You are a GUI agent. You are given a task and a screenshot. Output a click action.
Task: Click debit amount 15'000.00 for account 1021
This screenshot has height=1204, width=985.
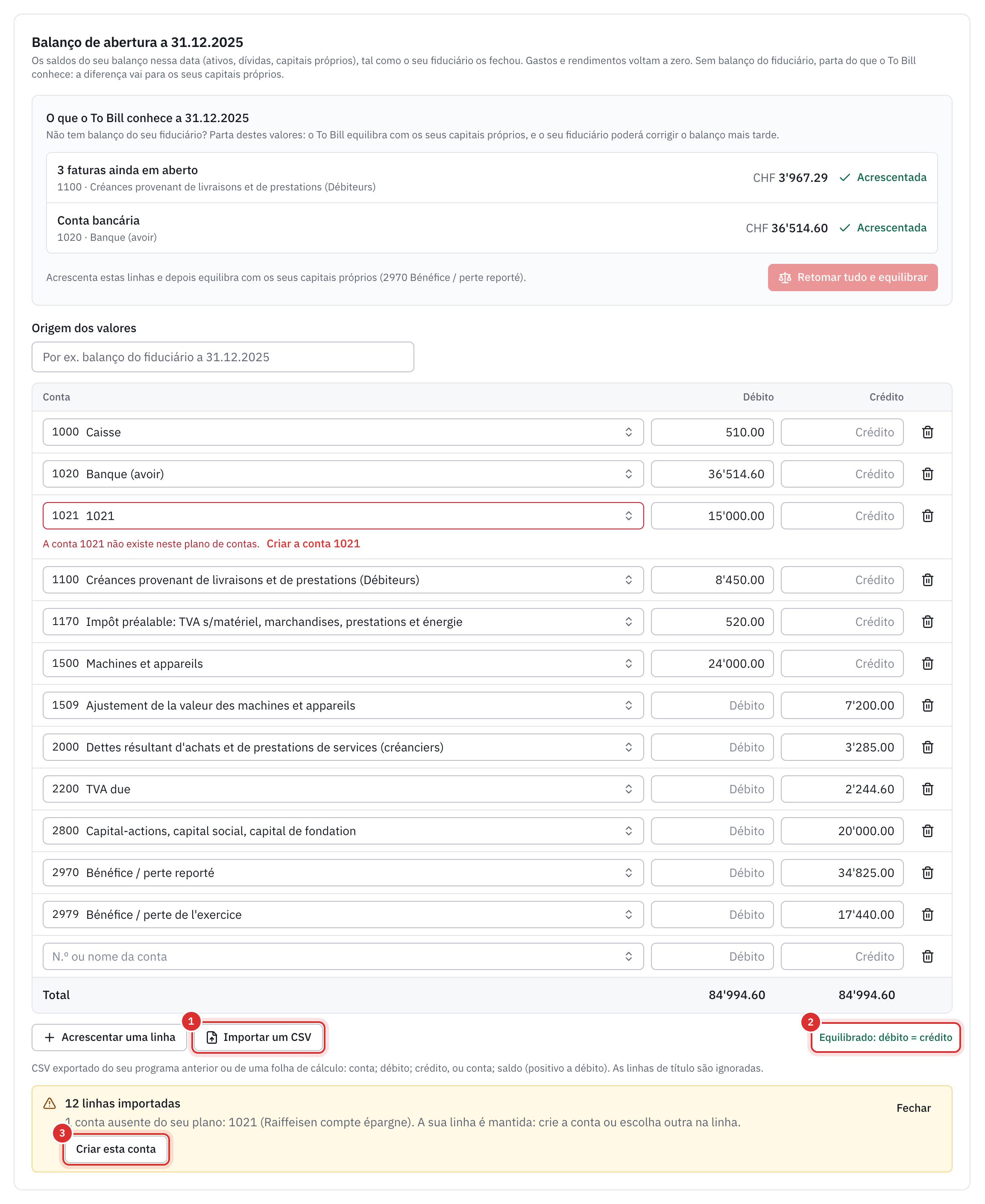click(712, 516)
